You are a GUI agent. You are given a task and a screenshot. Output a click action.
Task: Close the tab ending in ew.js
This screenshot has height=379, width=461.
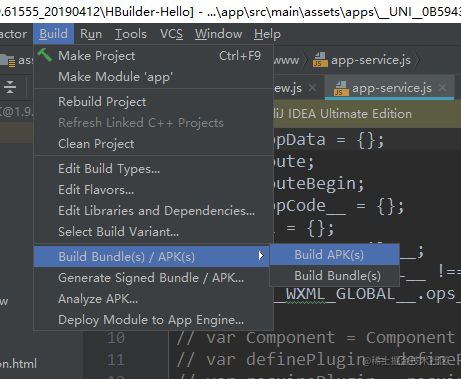click(312, 88)
